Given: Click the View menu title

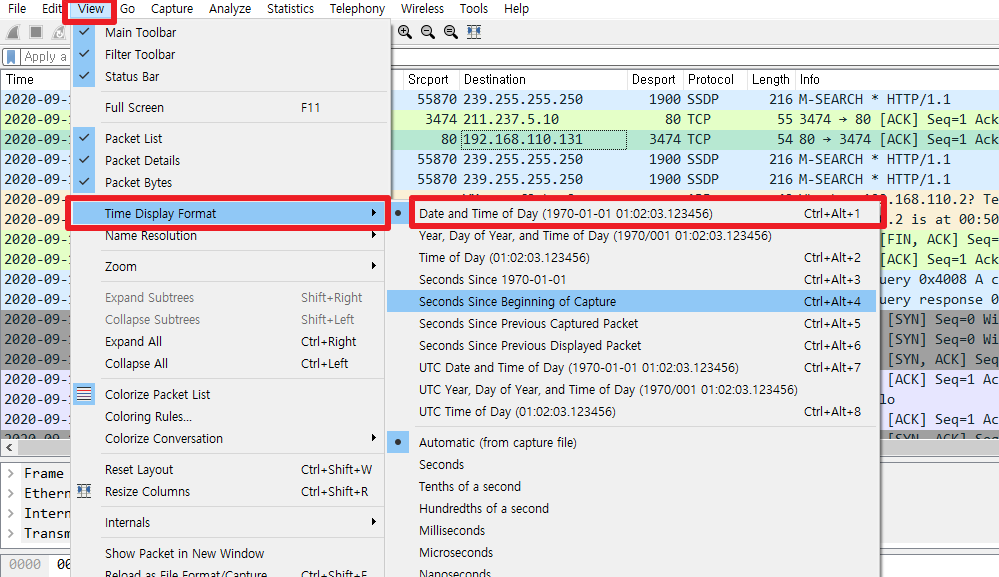Looking at the screenshot, I should pos(90,9).
